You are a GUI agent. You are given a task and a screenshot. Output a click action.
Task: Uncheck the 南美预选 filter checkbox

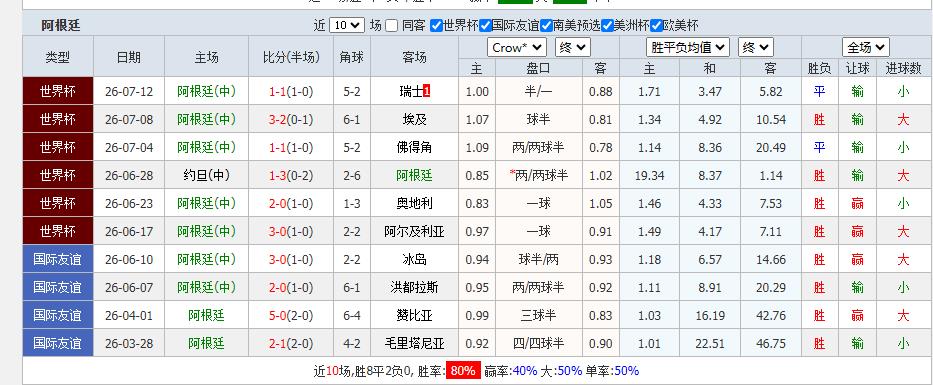click(546, 26)
